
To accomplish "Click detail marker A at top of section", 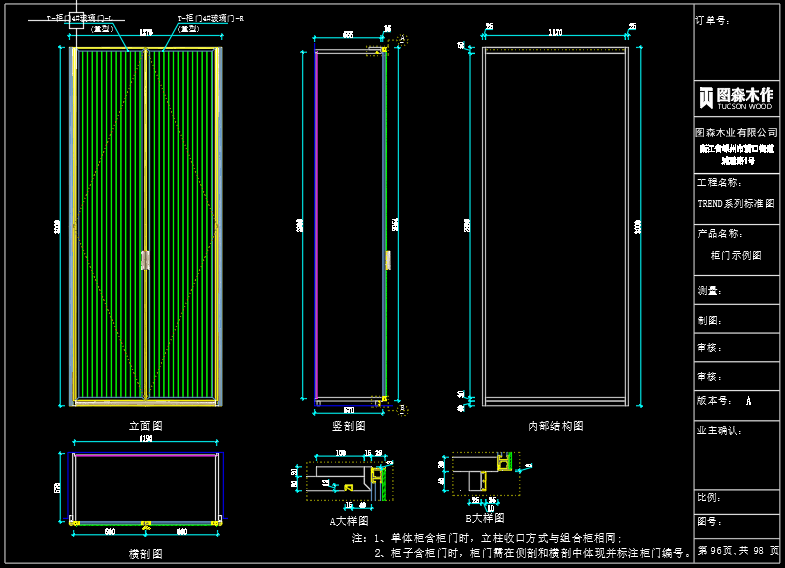I will 402,39.
